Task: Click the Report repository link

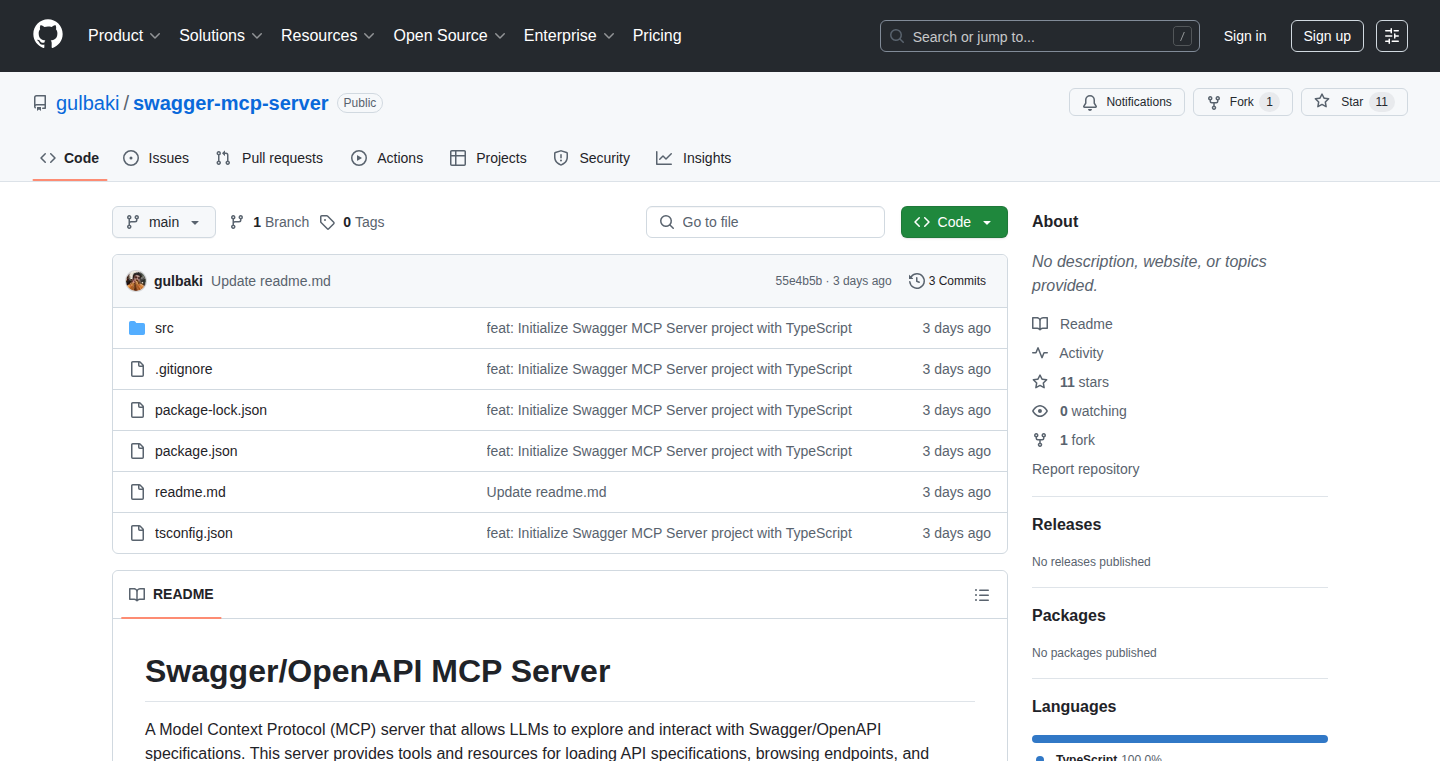Action: click(1085, 469)
